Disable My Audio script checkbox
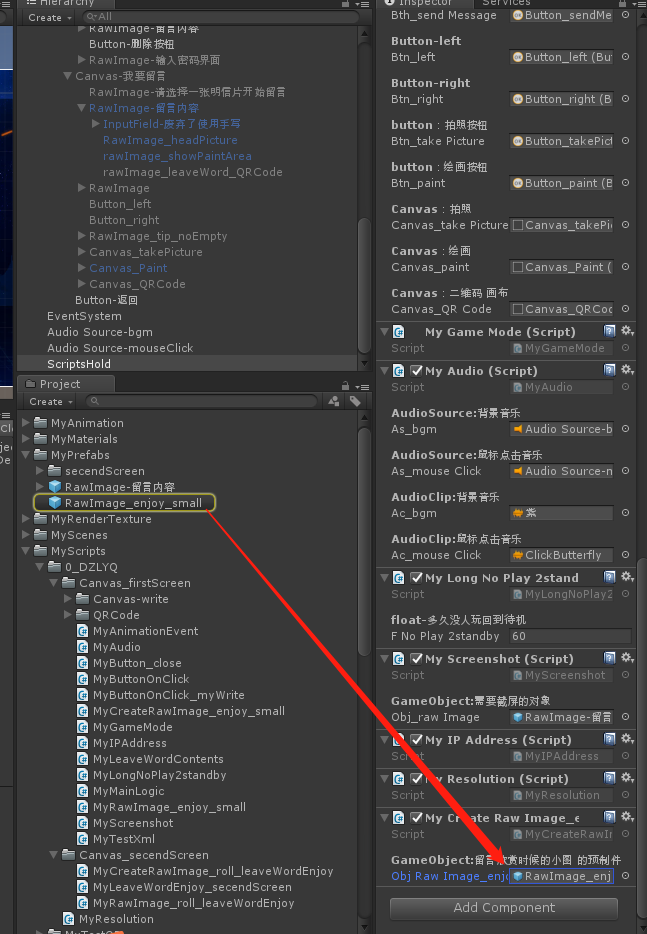This screenshot has height=934, width=647. [416, 371]
